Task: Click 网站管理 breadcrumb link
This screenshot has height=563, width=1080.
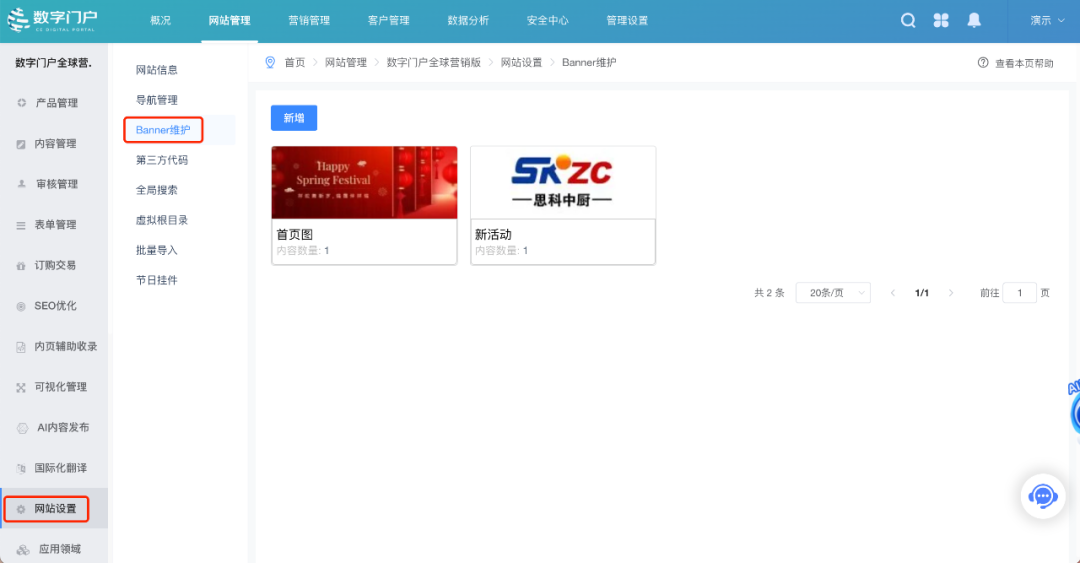Action: pyautogui.click(x=346, y=63)
